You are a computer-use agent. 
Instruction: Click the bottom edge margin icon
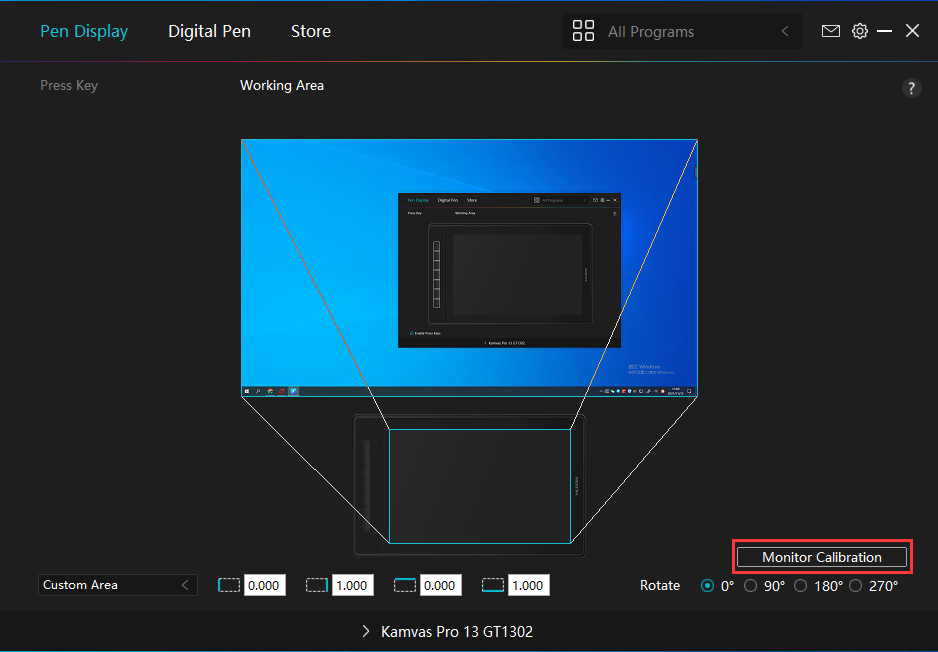(492, 585)
